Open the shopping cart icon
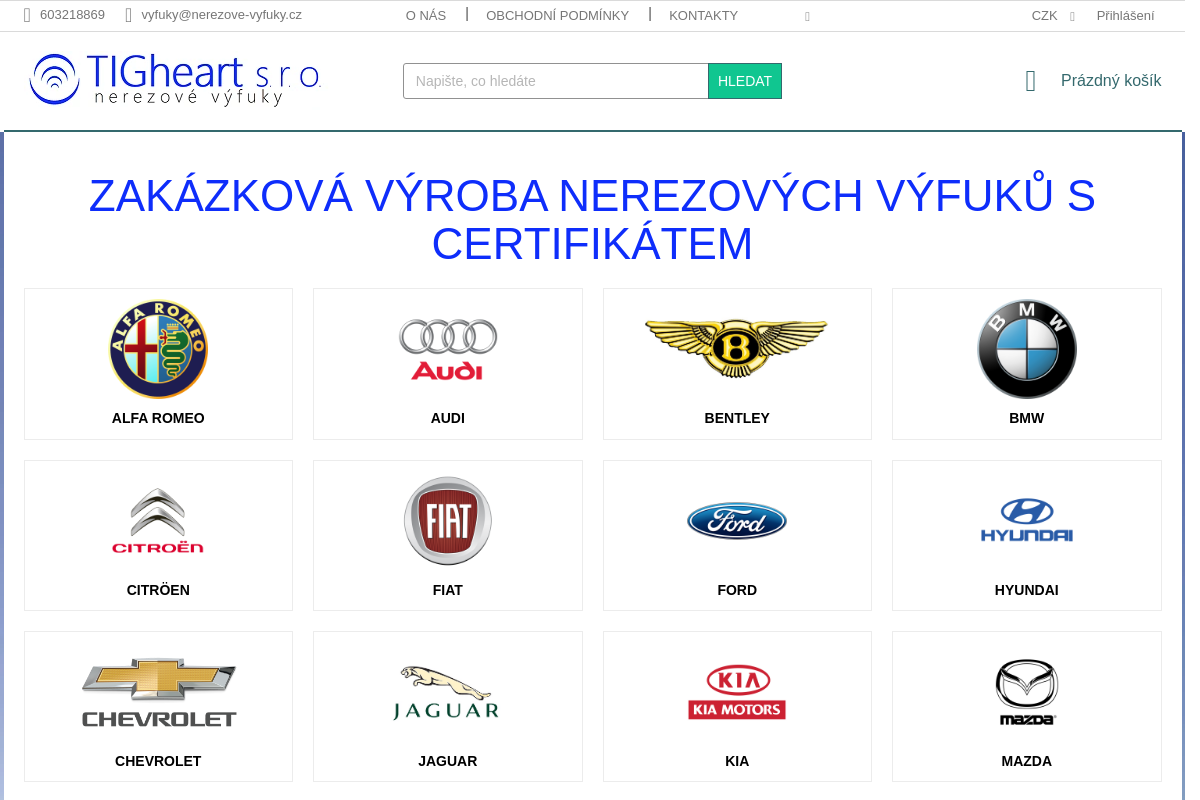1200x800 pixels. tap(1030, 80)
